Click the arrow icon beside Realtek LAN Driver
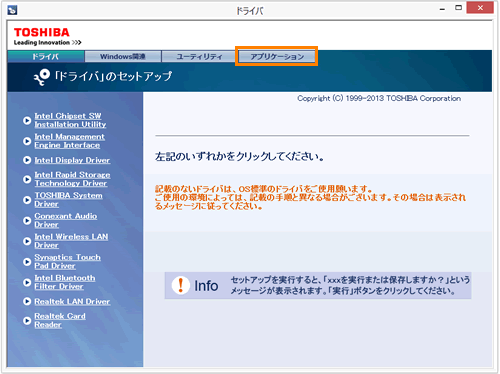The height and width of the screenshot is (374, 500). (x=27, y=301)
